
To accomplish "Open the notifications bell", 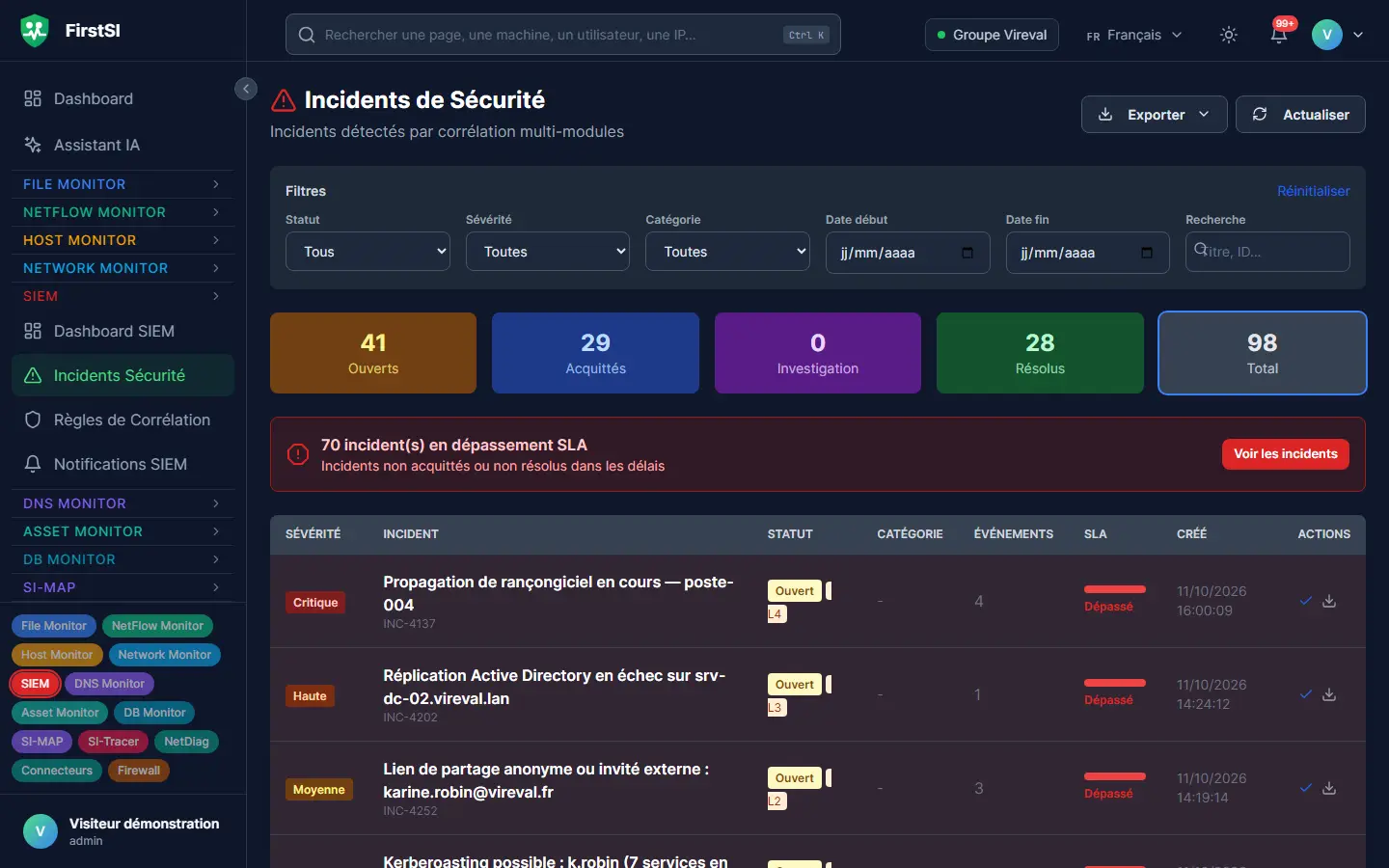I will click(1279, 35).
